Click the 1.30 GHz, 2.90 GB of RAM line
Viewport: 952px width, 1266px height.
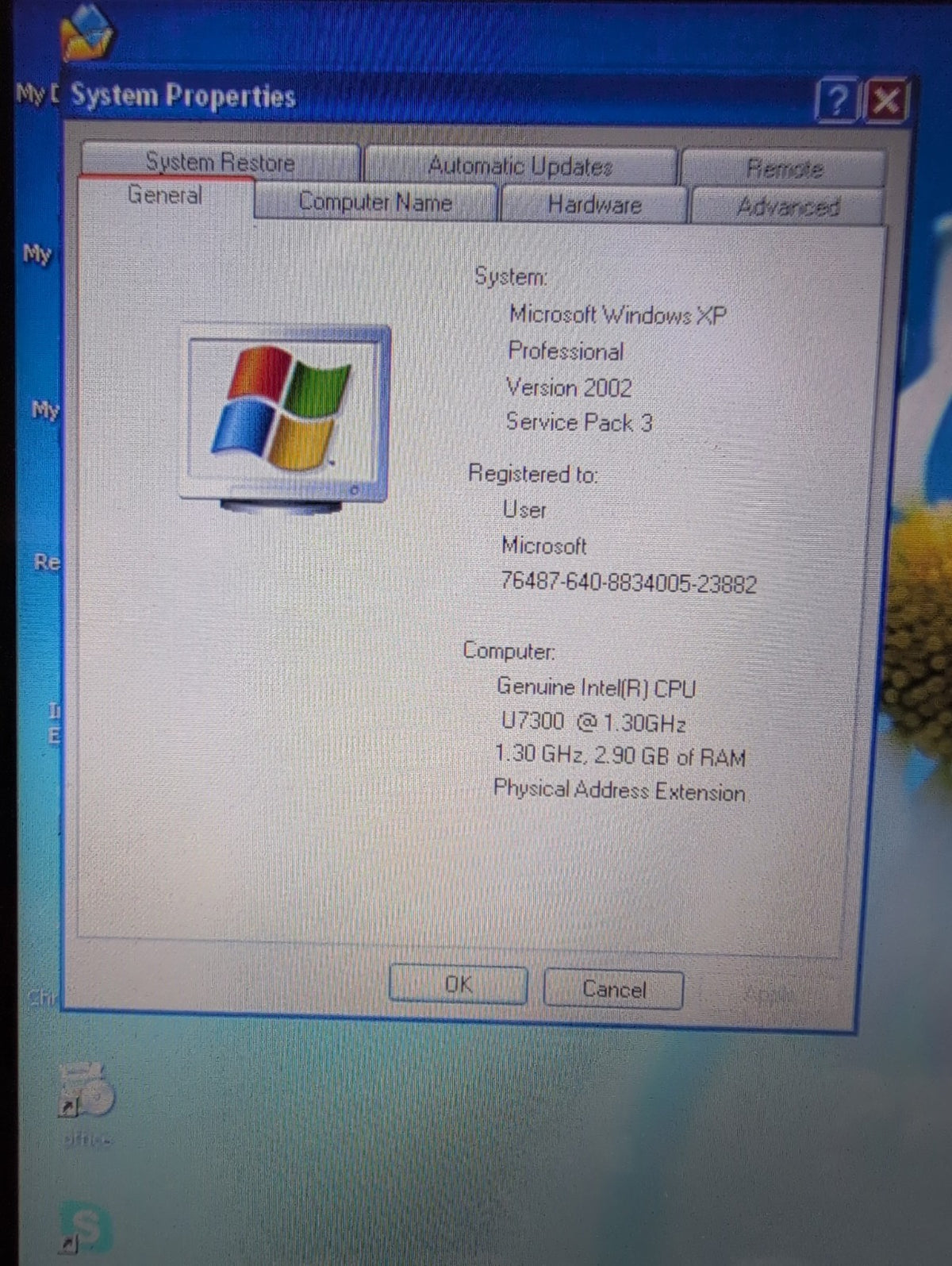coord(620,756)
